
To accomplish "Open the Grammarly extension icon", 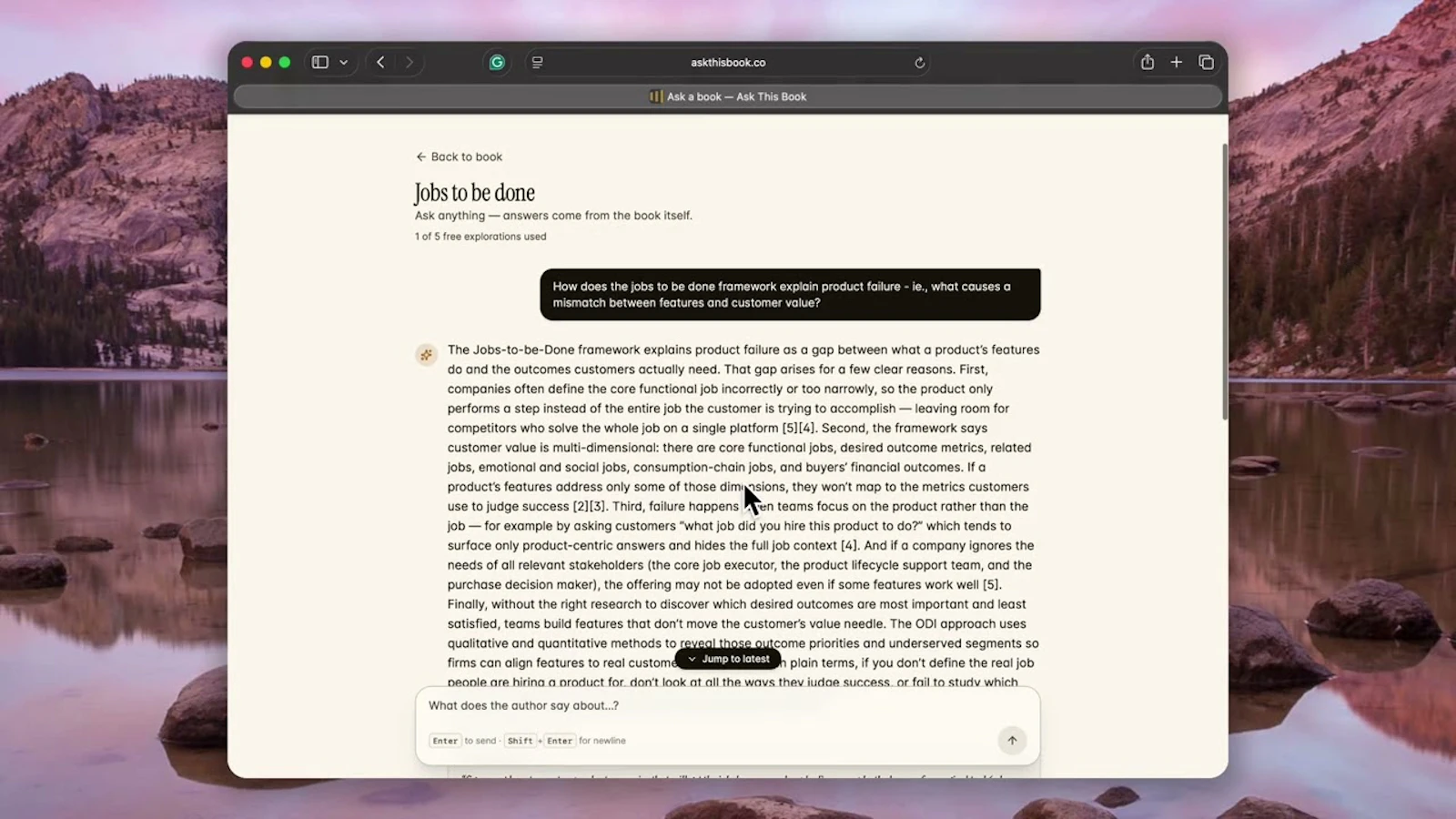I will [x=497, y=63].
